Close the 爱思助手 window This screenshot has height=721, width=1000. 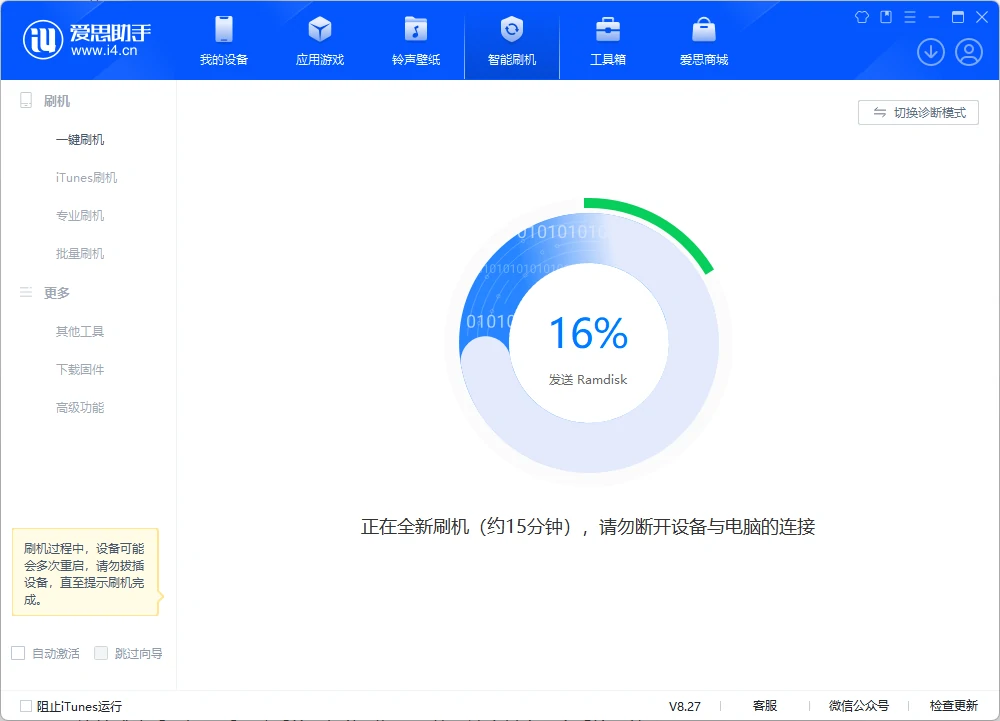click(982, 17)
